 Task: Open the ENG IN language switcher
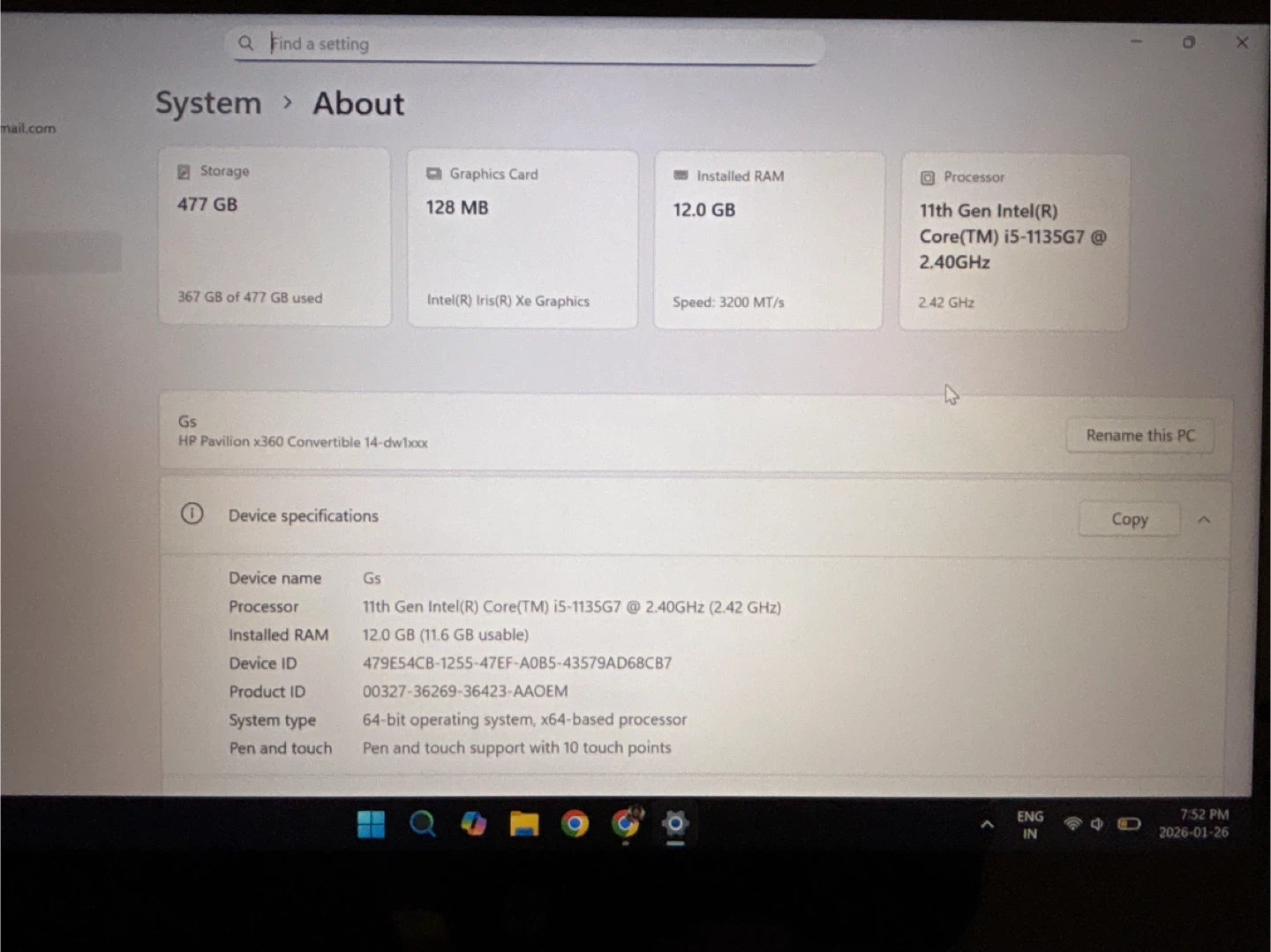tap(1029, 825)
